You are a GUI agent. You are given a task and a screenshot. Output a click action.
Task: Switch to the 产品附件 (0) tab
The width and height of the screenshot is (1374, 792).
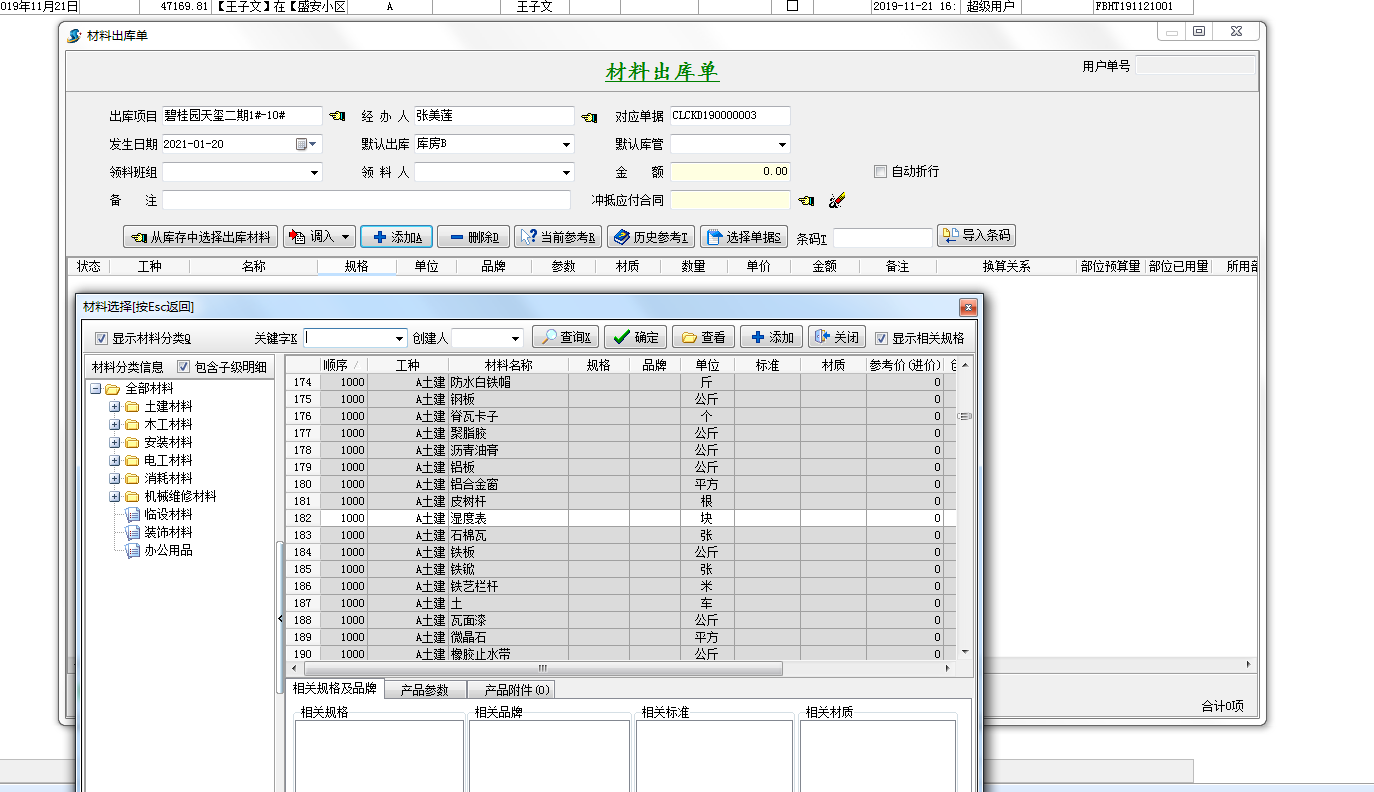pos(517,690)
